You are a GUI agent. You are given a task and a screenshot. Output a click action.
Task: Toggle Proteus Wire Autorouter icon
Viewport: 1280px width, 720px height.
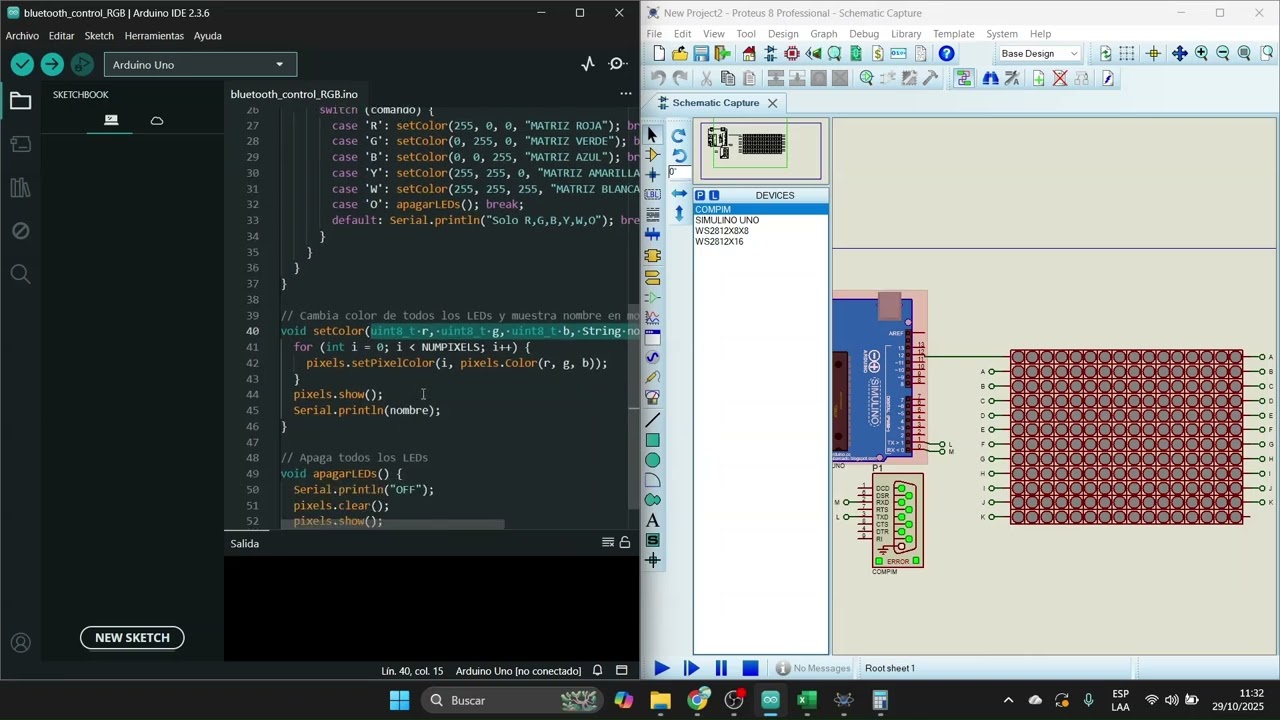point(964,78)
